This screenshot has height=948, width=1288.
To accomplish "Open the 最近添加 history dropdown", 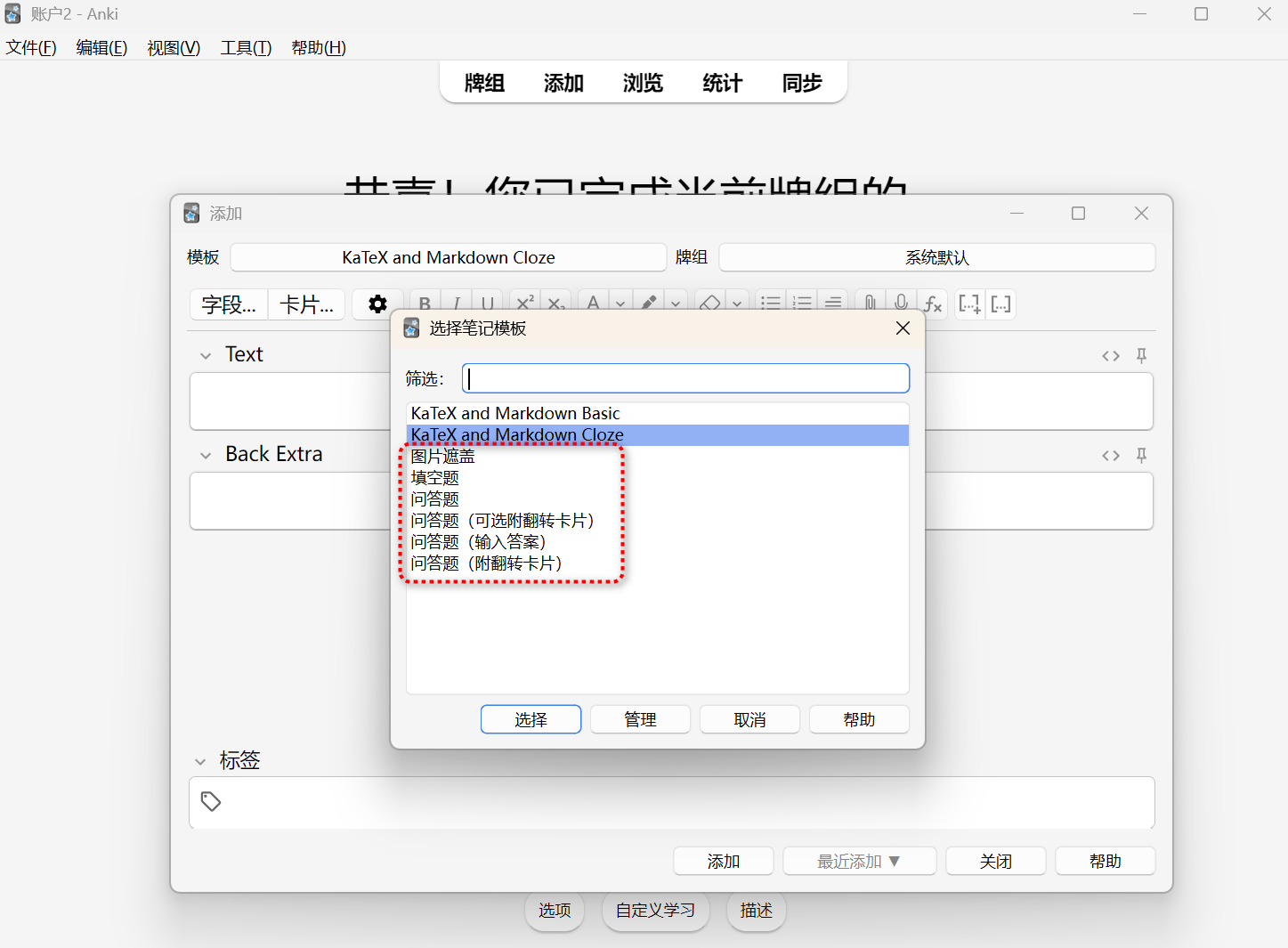I will click(859, 861).
